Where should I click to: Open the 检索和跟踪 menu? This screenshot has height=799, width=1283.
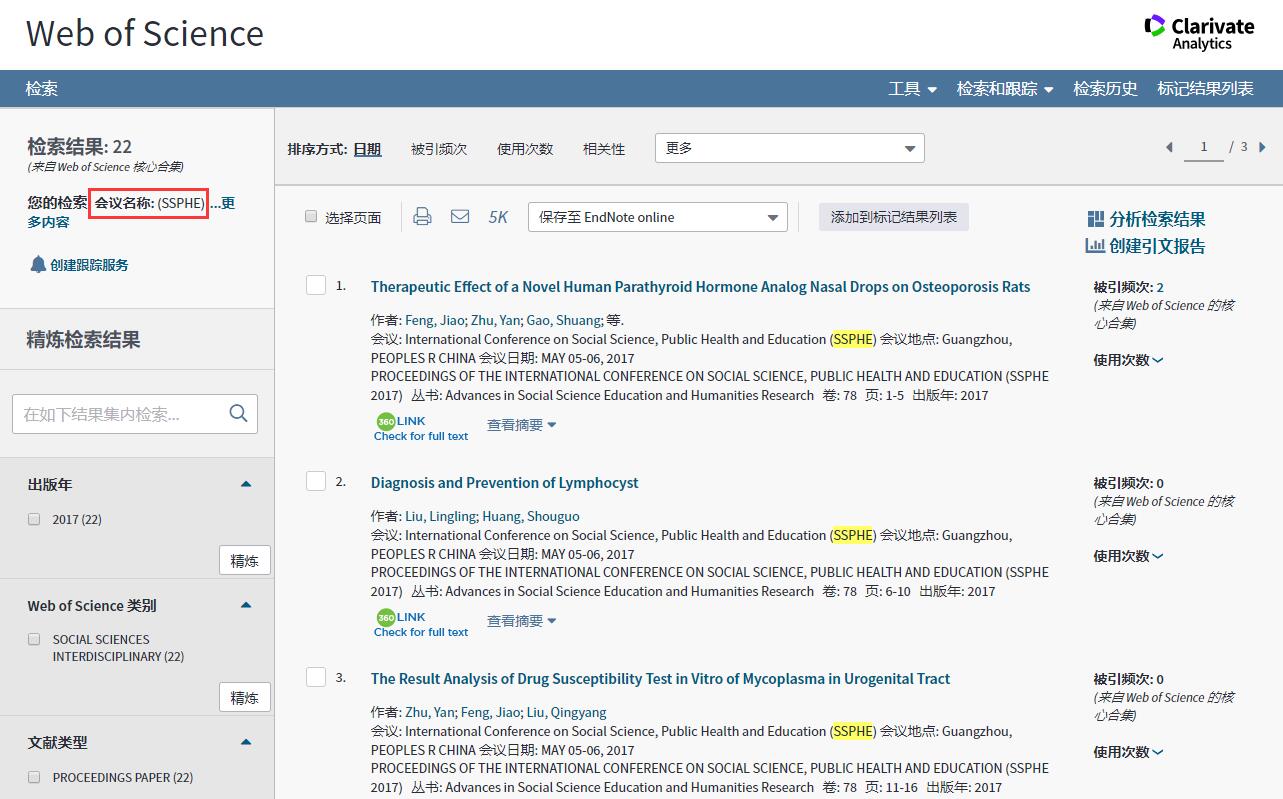(1005, 89)
